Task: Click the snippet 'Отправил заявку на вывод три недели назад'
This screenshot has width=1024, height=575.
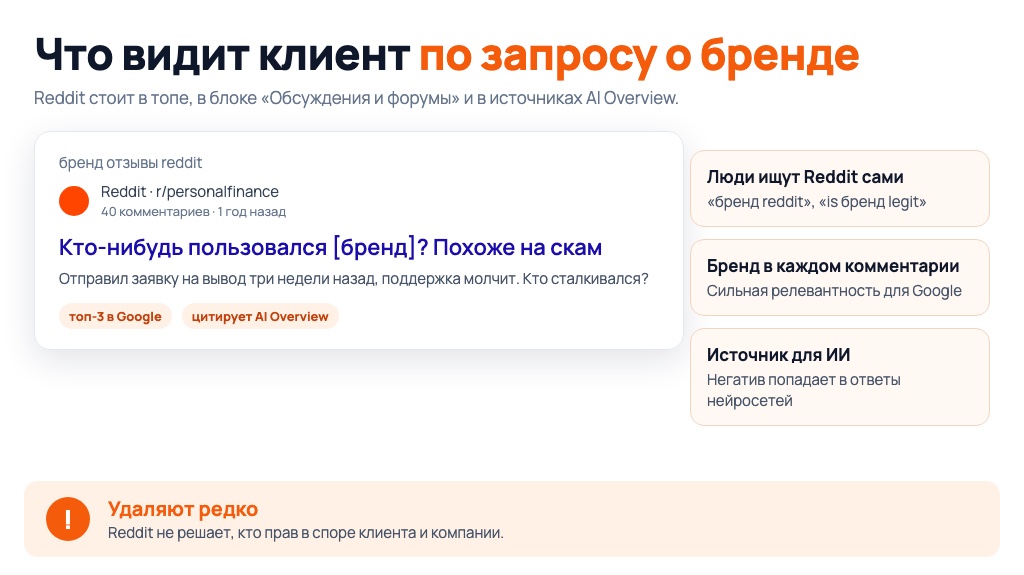Action: coord(353,279)
